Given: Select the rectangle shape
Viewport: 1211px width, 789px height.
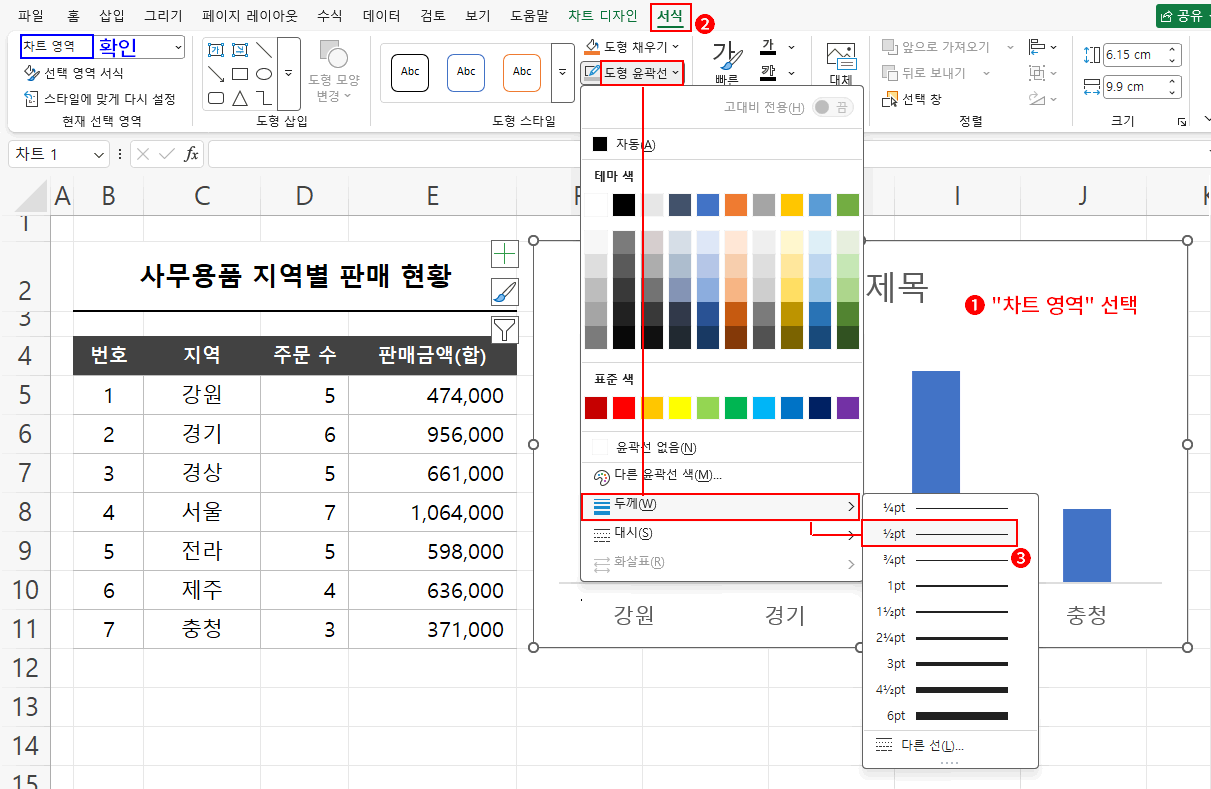Looking at the screenshot, I should coord(239,73).
